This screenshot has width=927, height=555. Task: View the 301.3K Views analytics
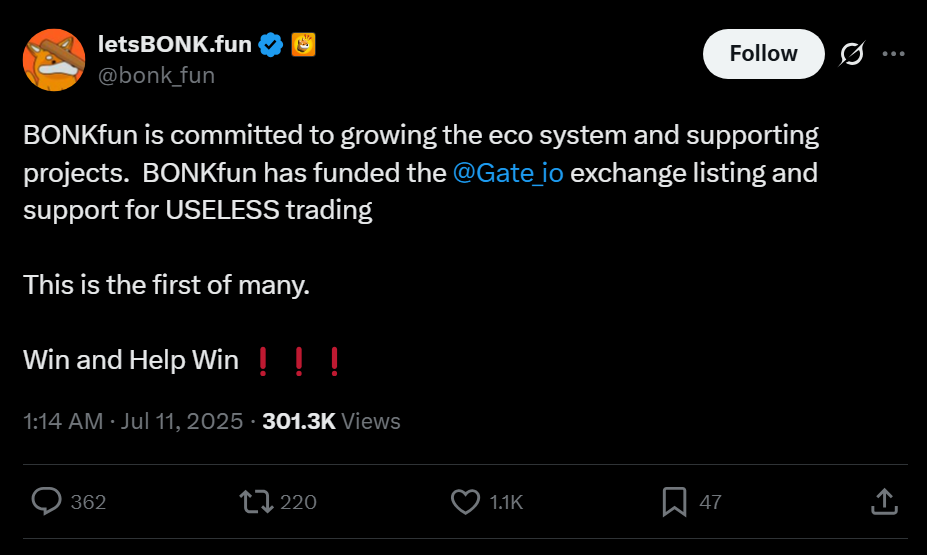click(331, 421)
